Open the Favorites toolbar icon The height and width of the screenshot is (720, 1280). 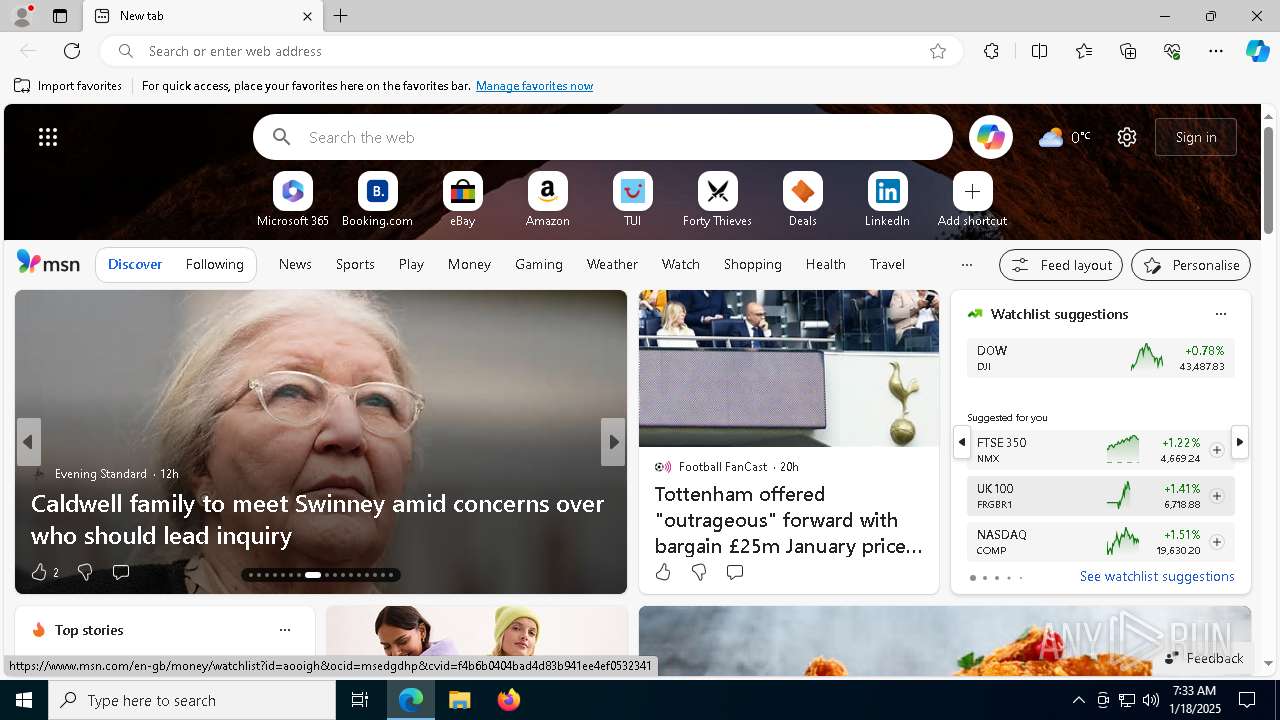tap(1084, 51)
